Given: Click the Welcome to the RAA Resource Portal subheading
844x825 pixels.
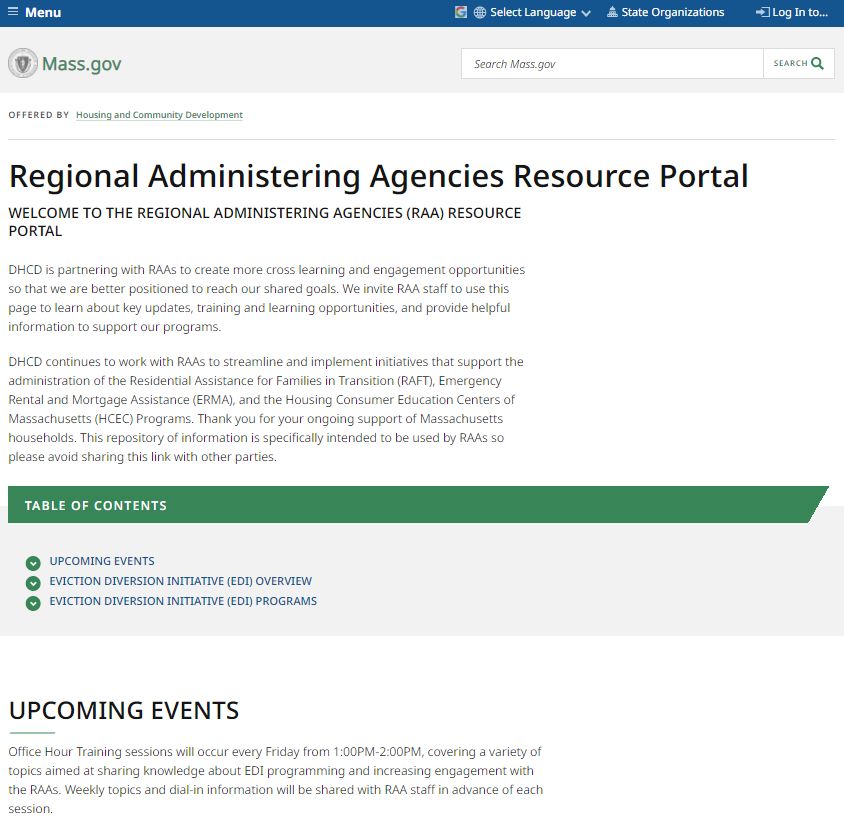Looking at the screenshot, I should (x=265, y=222).
